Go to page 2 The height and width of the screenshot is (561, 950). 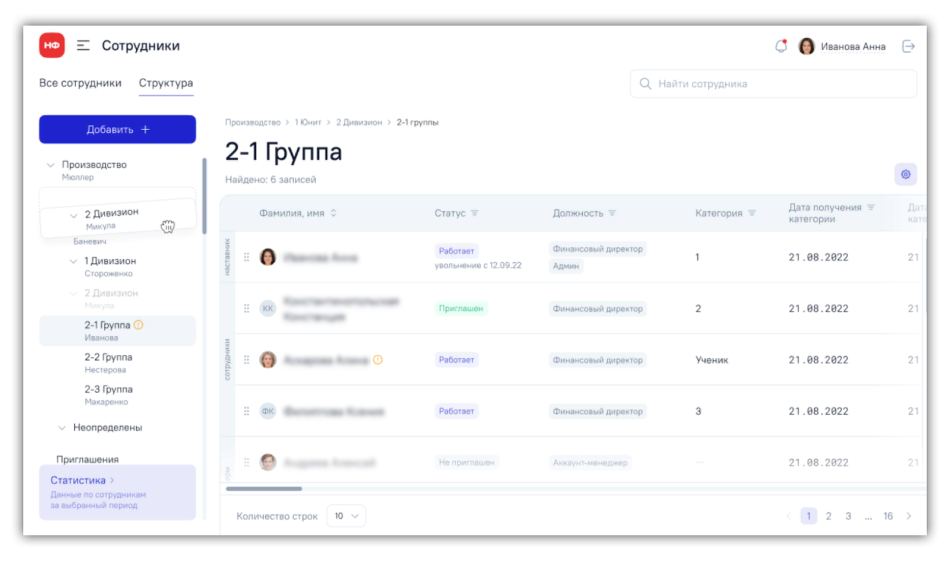[828, 516]
